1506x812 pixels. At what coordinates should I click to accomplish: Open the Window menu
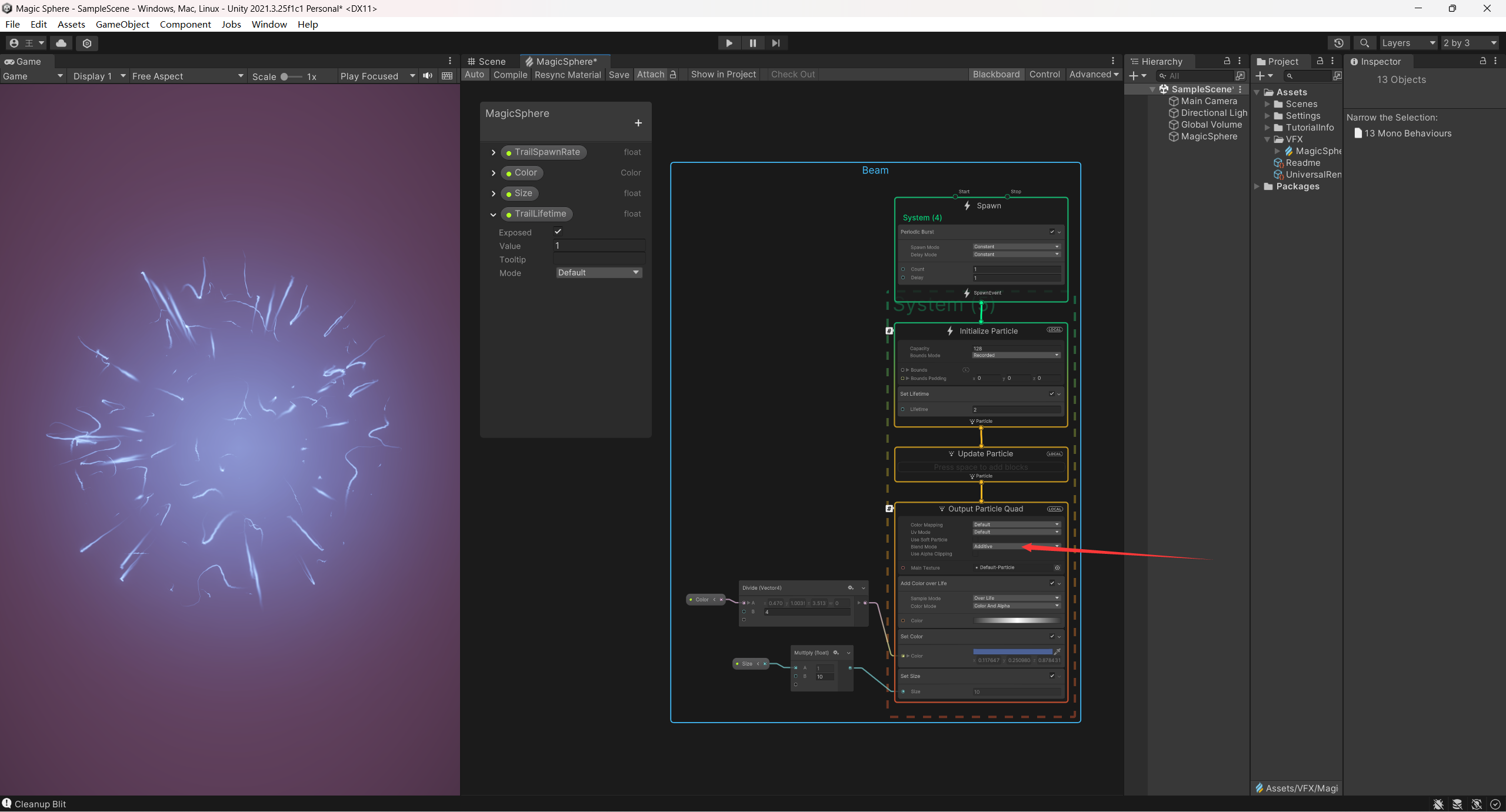[x=269, y=24]
